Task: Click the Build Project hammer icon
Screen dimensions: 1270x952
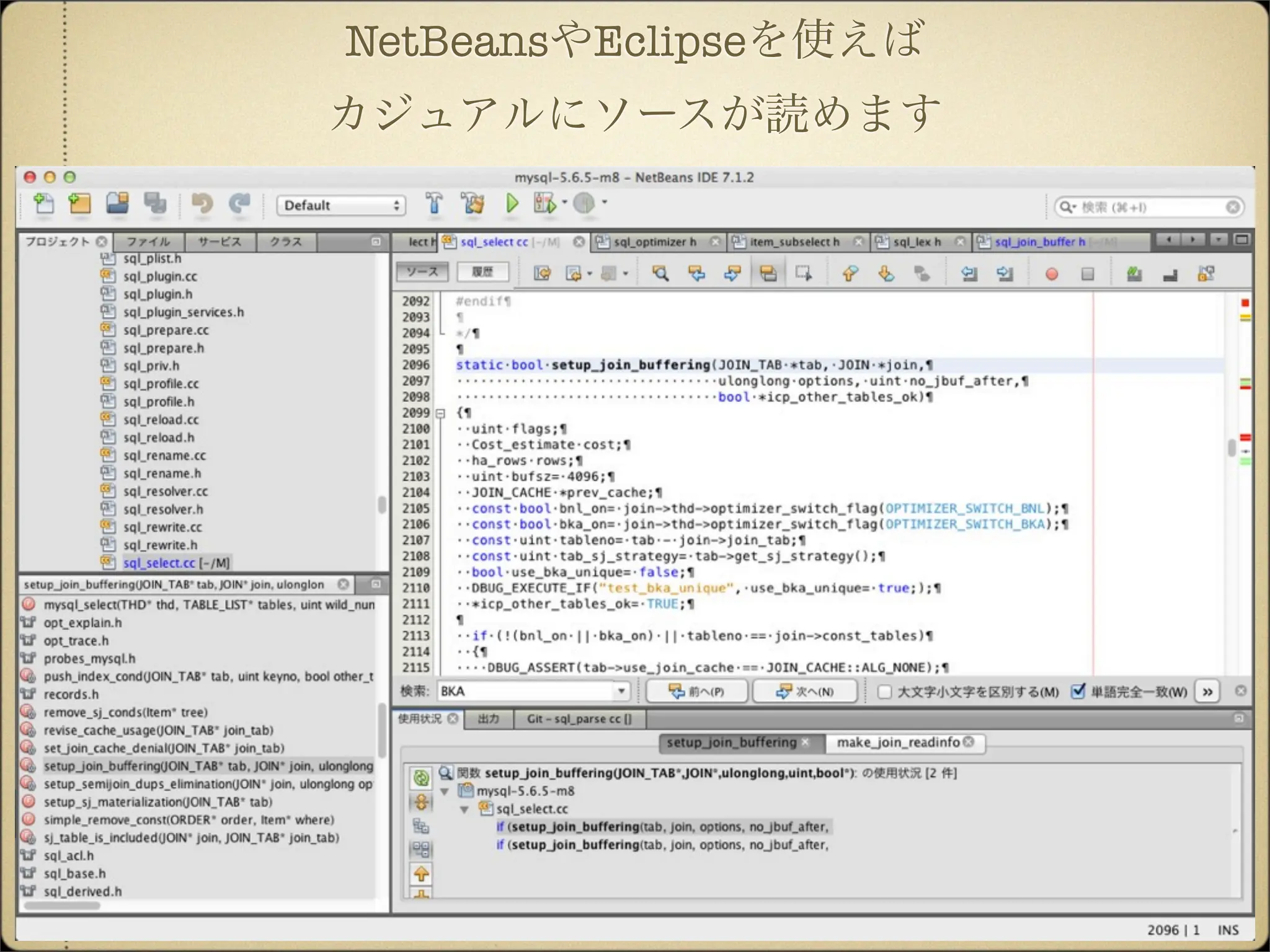Action: 434,203
